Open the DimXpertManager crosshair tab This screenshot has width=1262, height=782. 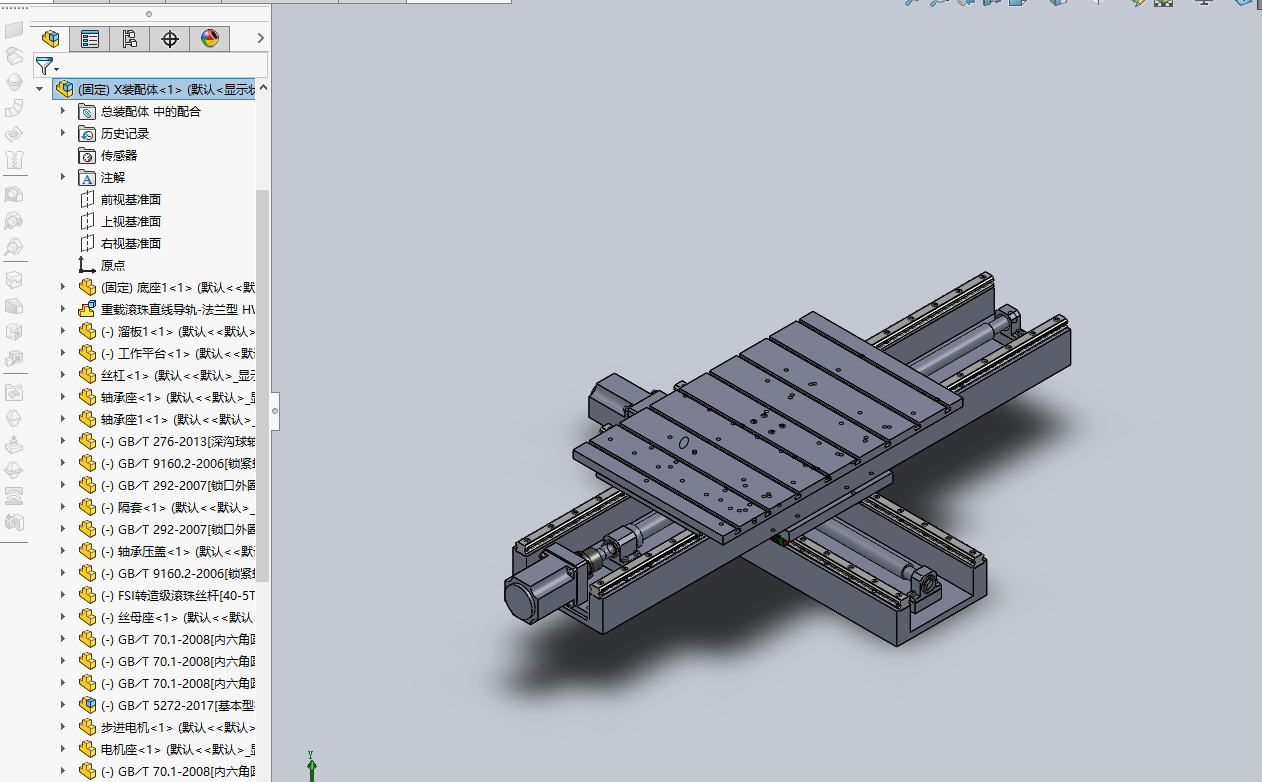[x=170, y=39]
